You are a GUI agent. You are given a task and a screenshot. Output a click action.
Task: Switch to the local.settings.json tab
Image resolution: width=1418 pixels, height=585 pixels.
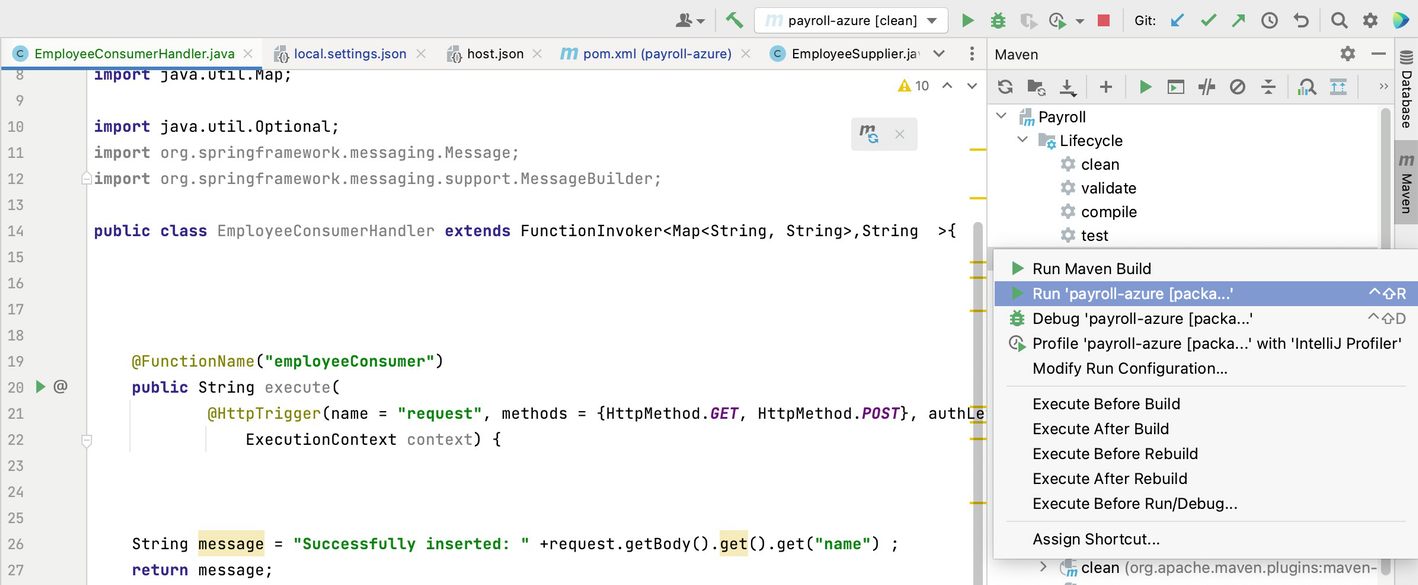349,53
